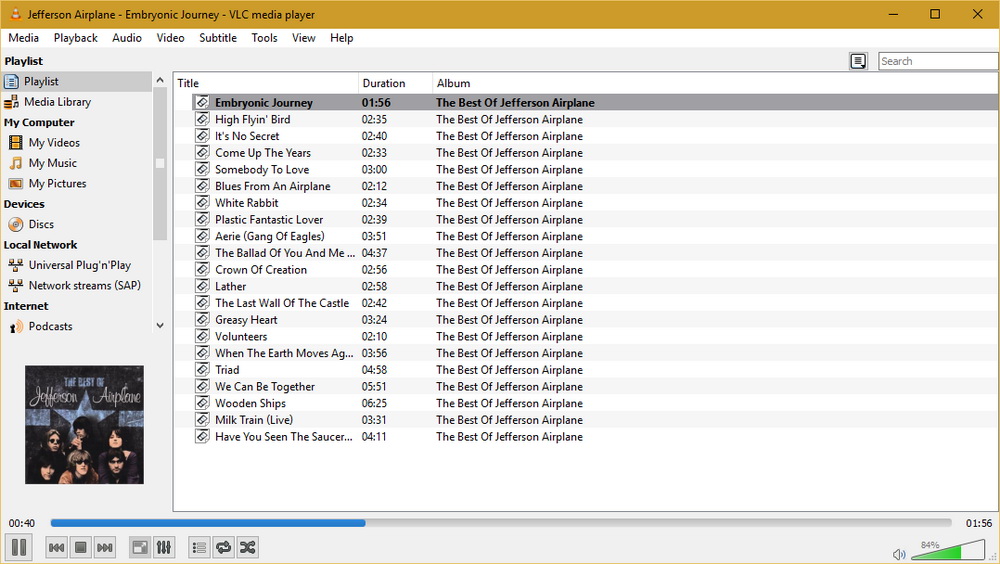This screenshot has width=1000, height=564.
Task: Sort playlist by Duration column header
Action: 395,83
